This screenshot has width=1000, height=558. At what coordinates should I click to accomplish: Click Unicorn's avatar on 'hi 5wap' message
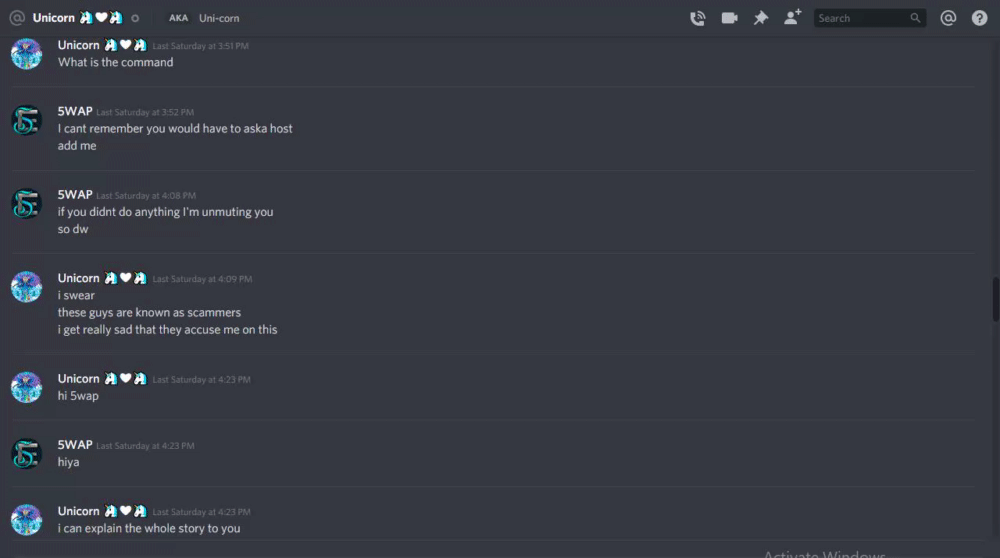[26, 387]
